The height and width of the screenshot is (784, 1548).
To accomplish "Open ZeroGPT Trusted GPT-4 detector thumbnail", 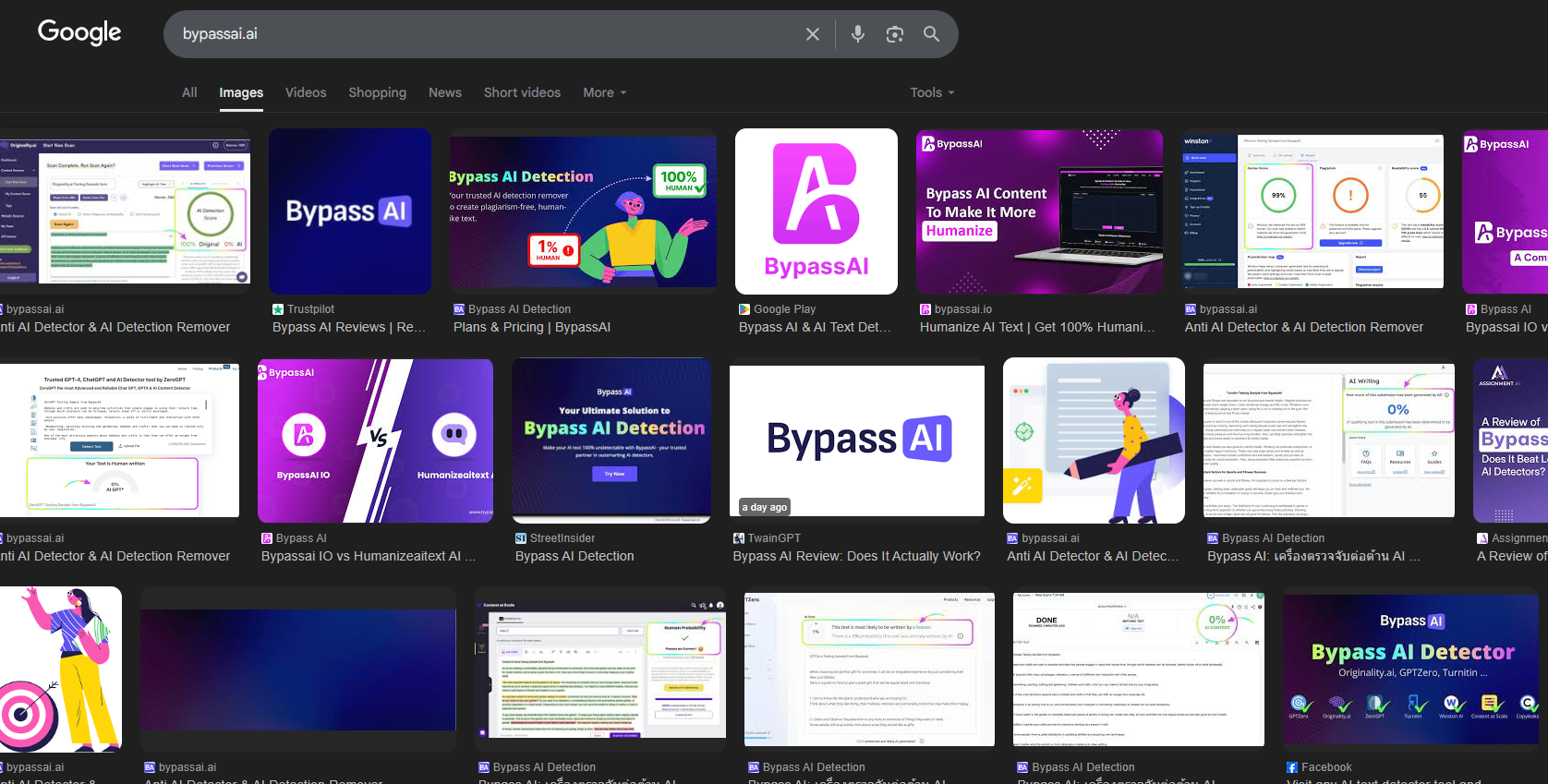I will click(120, 440).
